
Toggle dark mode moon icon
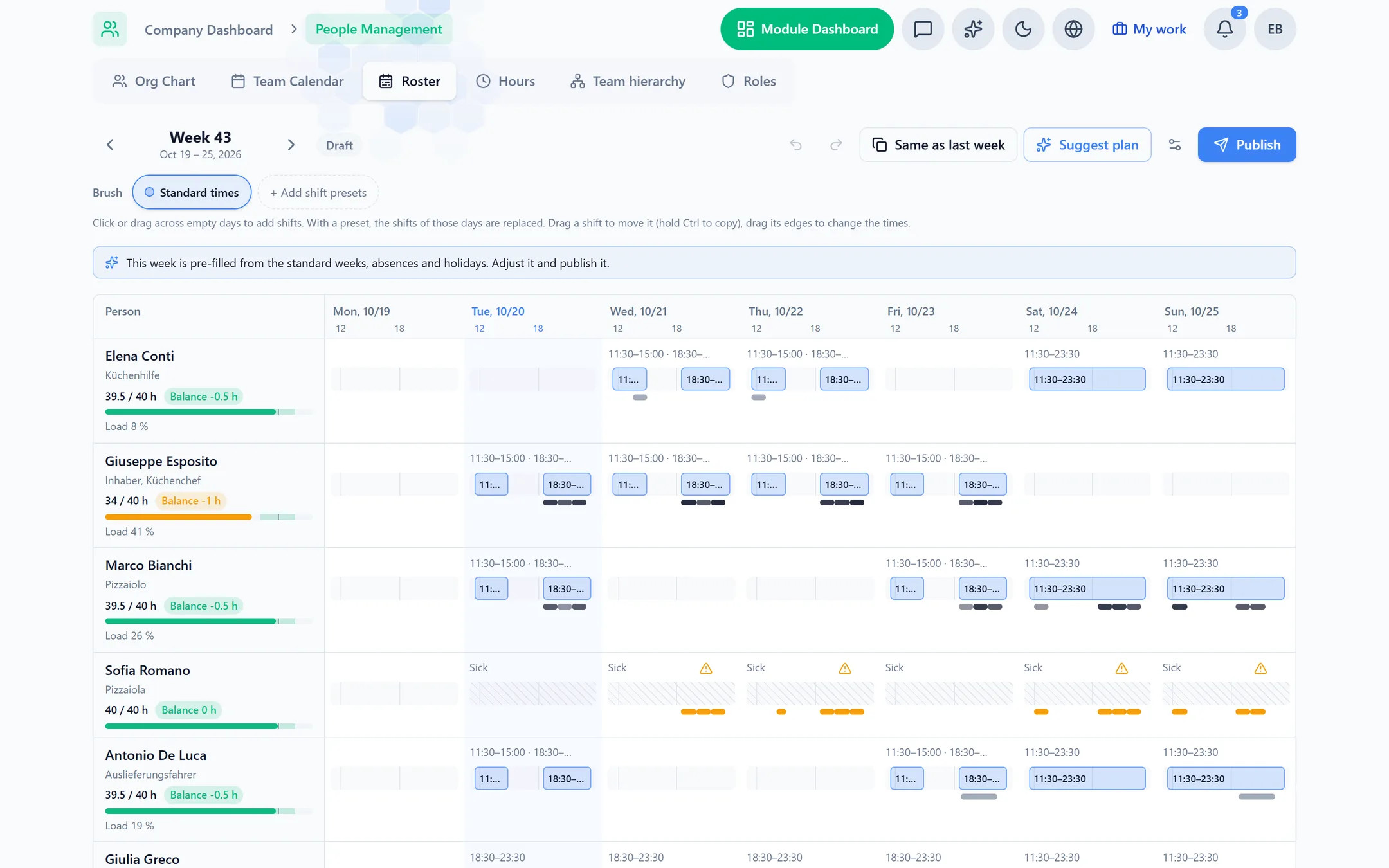click(1023, 29)
